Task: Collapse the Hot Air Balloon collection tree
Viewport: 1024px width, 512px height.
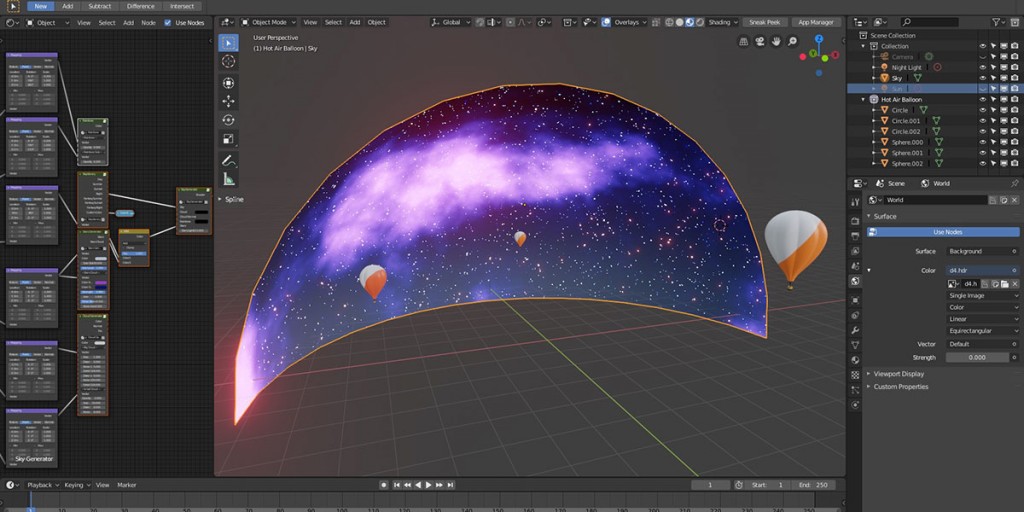Action: tap(864, 100)
